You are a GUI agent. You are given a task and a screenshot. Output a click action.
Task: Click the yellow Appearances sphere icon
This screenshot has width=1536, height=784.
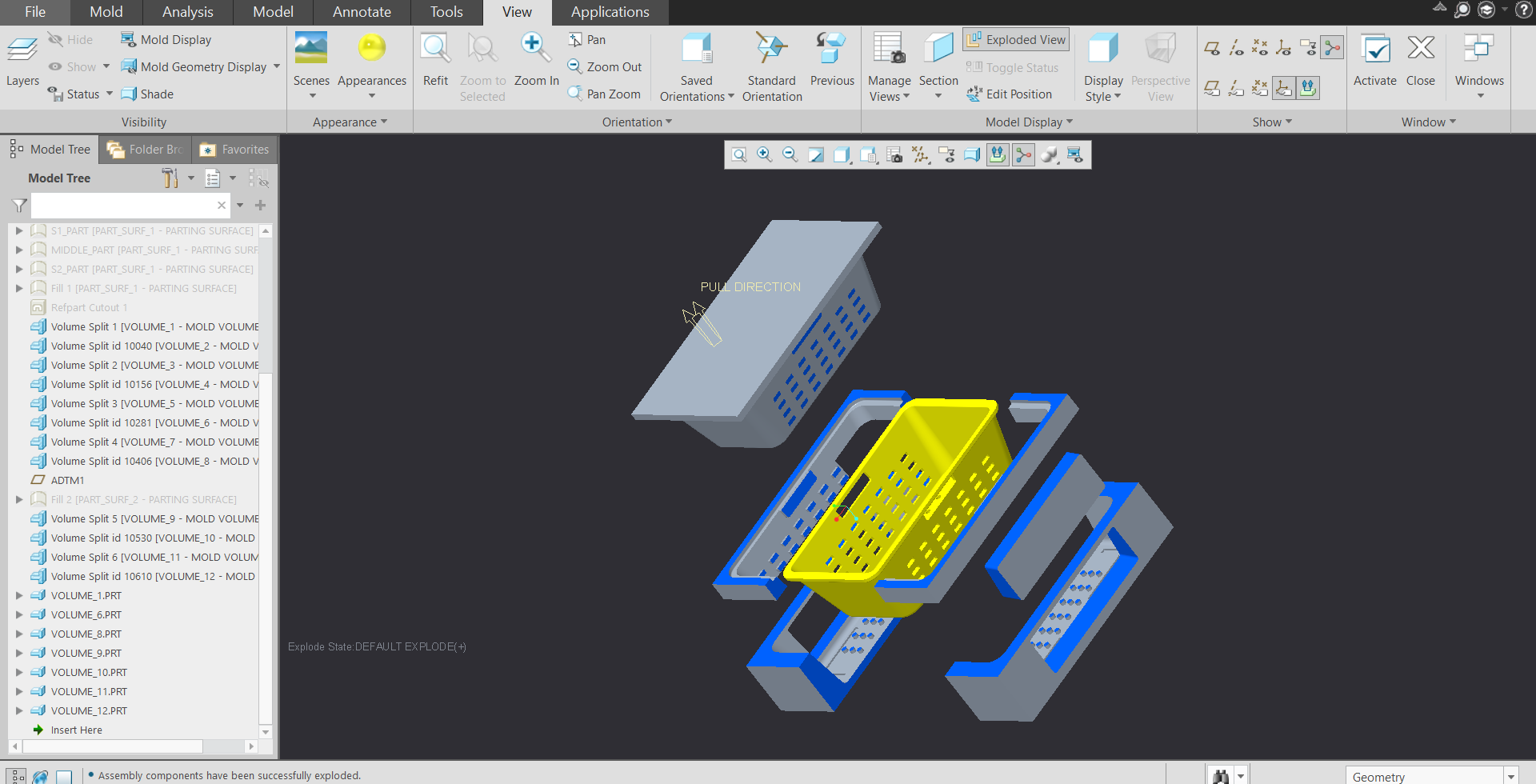[372, 48]
